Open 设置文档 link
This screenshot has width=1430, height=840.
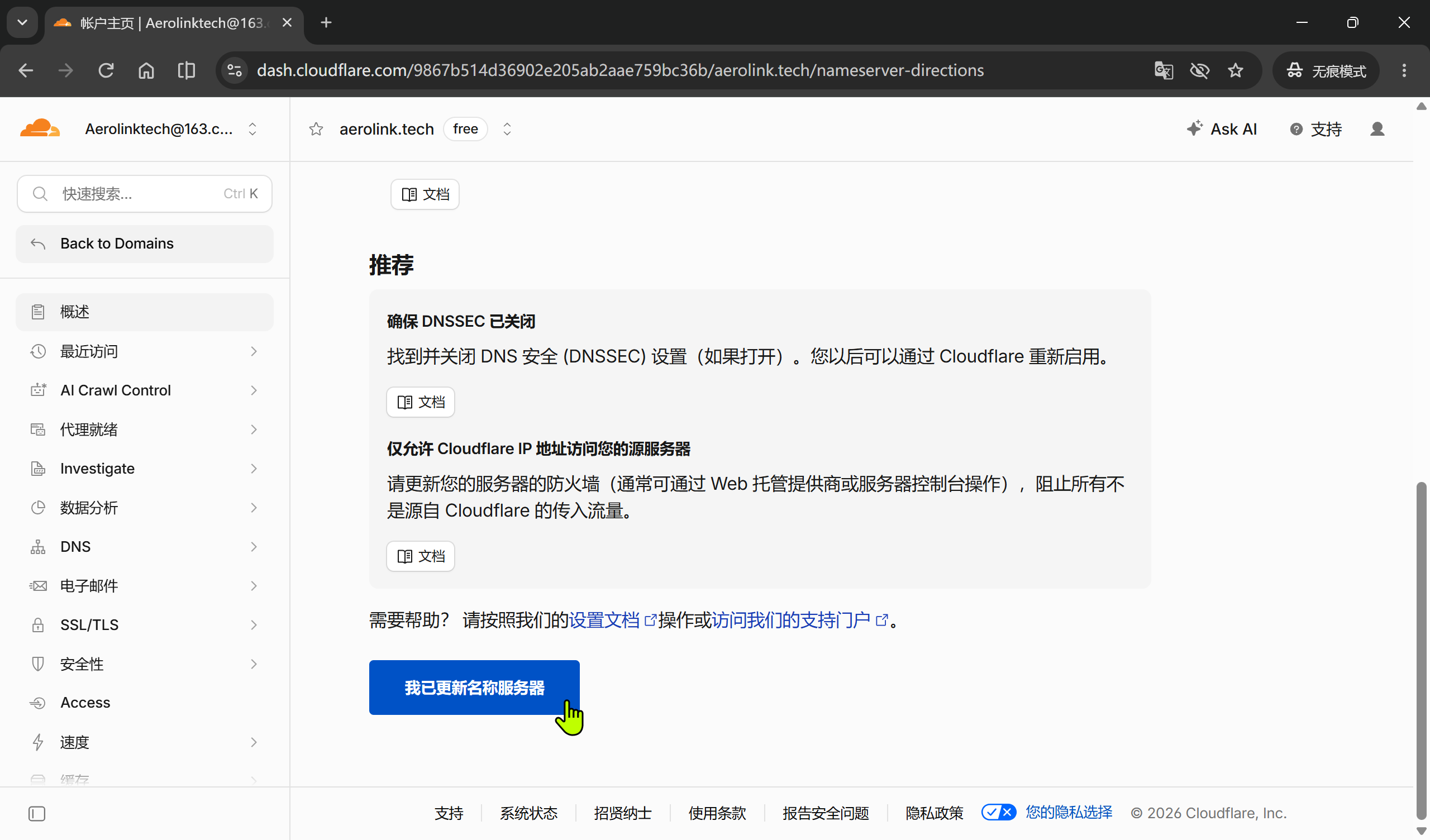tap(612, 619)
